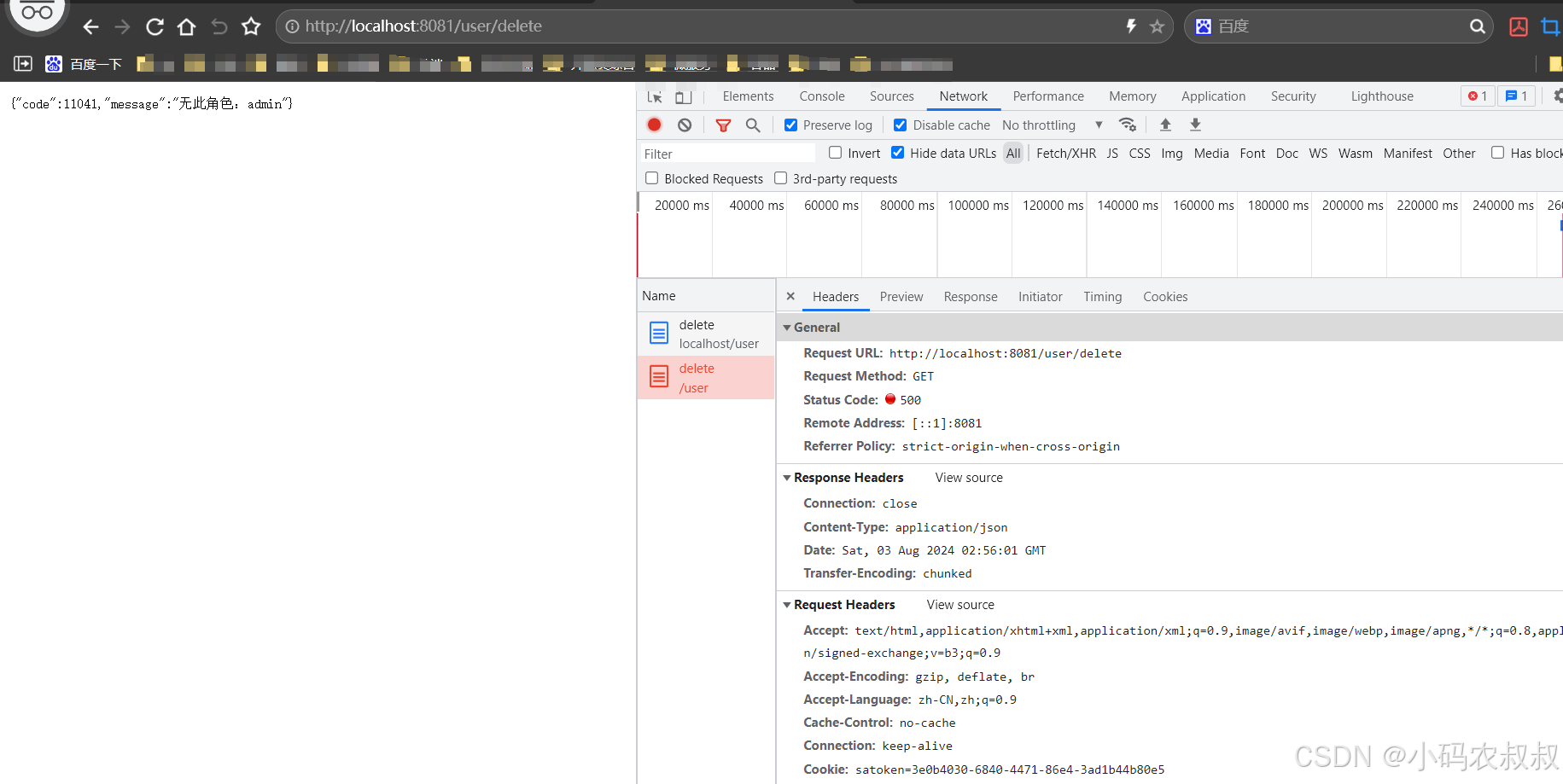Open network search with the magnifier icon

pos(753,125)
